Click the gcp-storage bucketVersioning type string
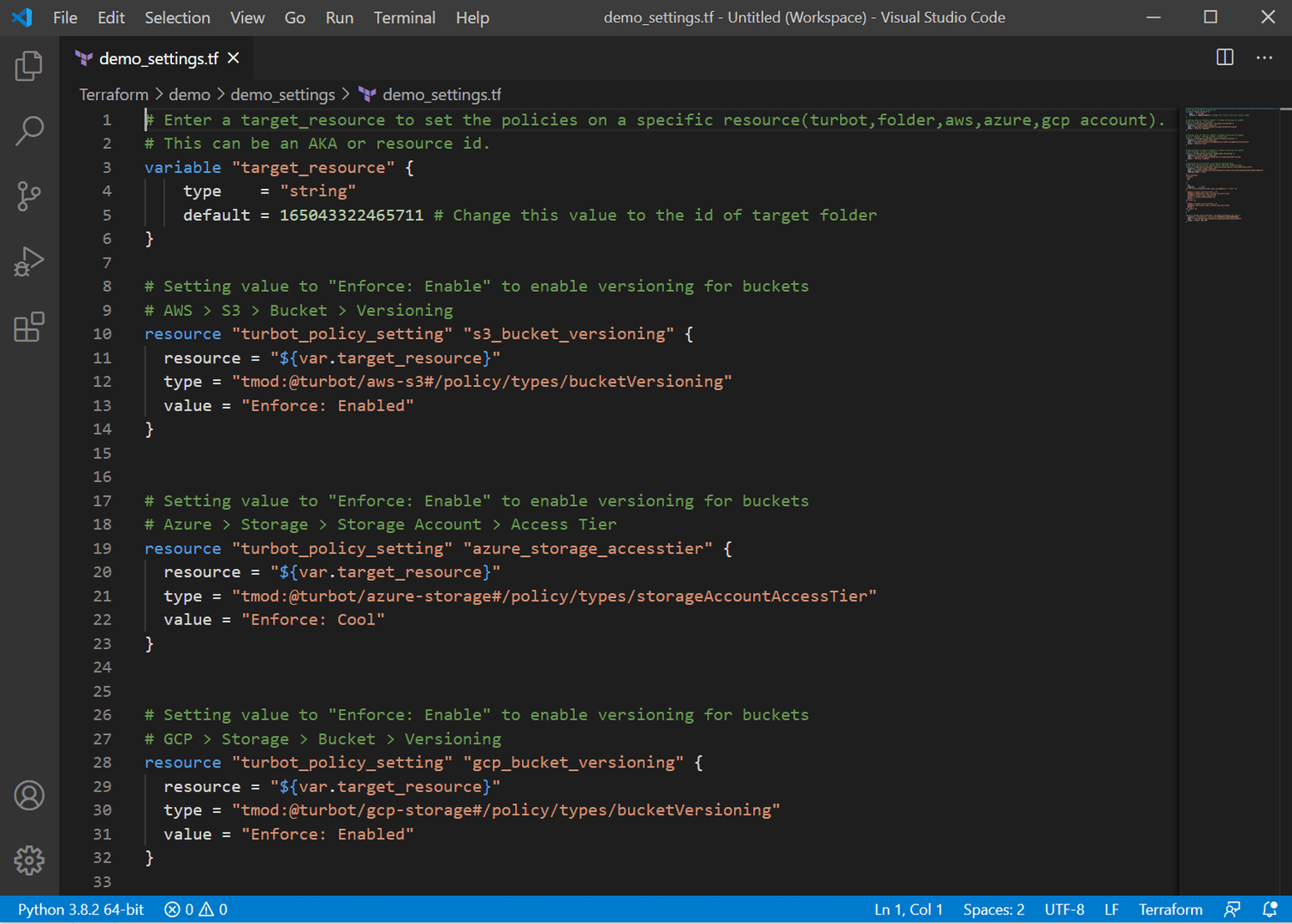Image resolution: width=1292 pixels, height=924 pixels. coord(507,810)
